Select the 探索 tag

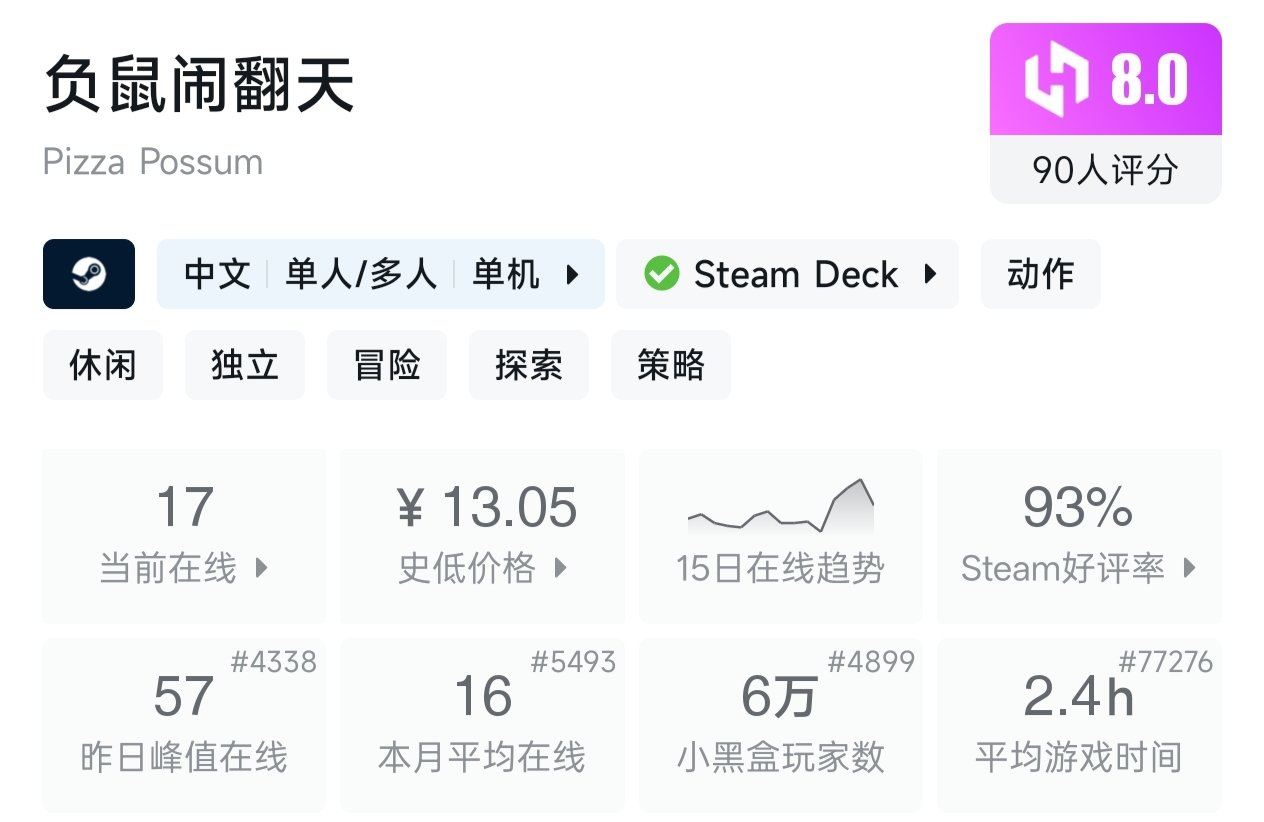(x=528, y=365)
